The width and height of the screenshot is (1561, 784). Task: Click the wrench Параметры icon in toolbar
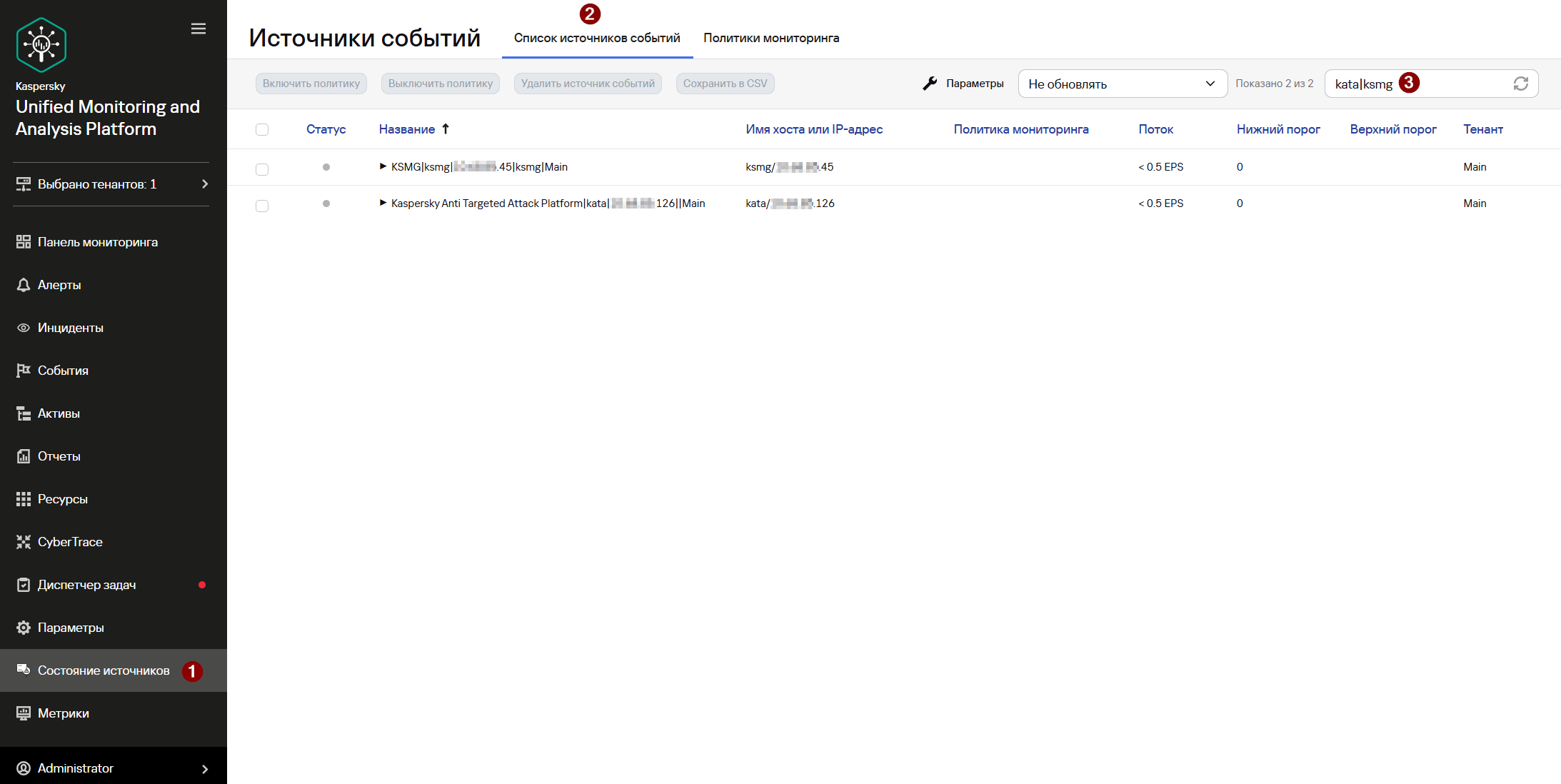(x=930, y=84)
